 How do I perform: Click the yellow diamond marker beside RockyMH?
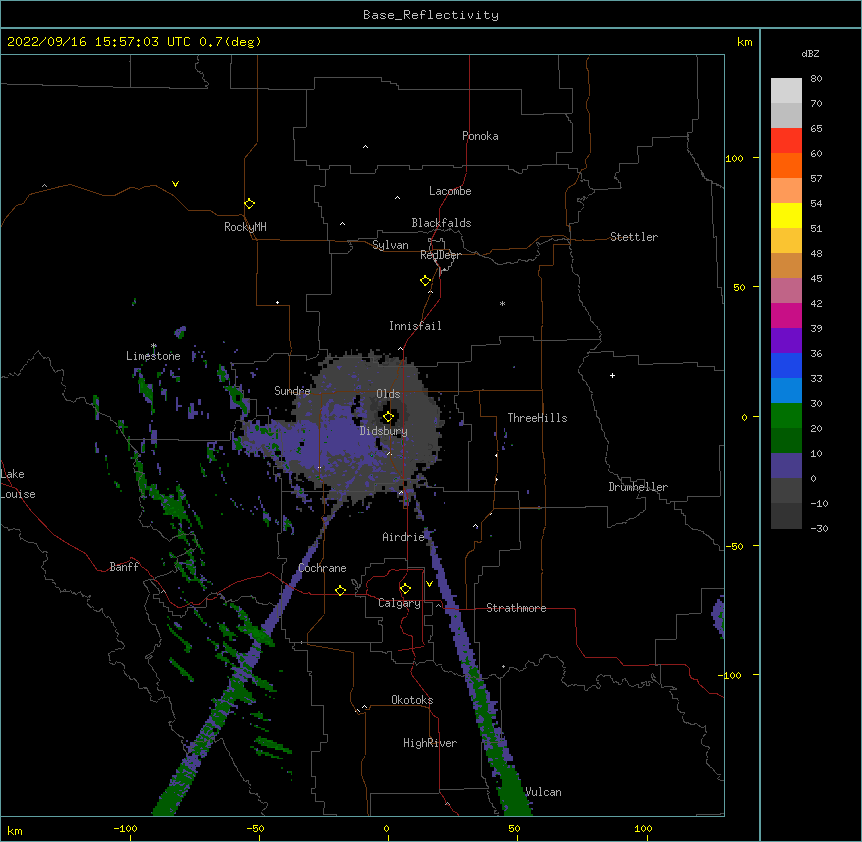coord(249,204)
